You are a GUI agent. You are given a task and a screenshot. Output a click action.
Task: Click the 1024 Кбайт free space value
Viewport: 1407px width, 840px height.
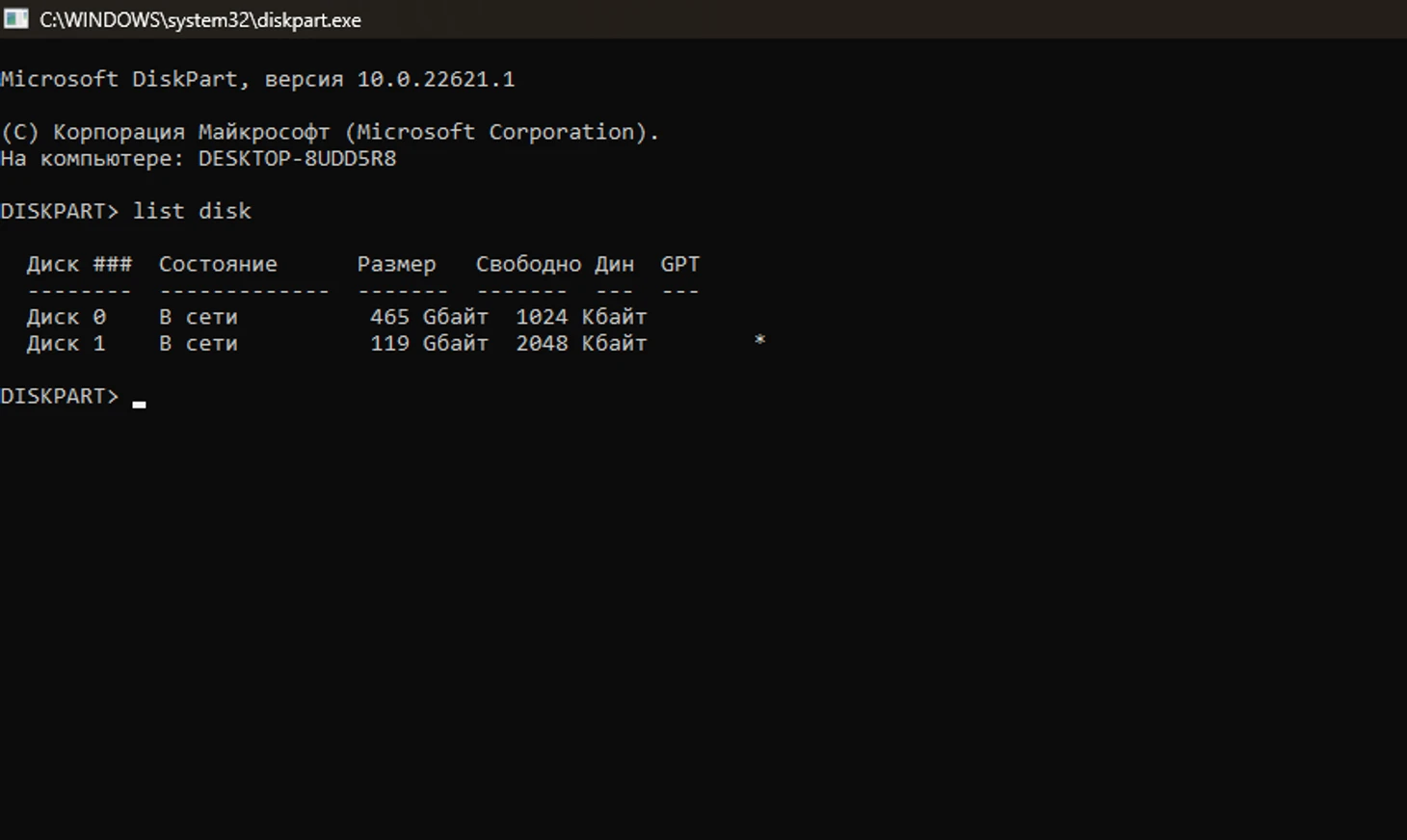pos(581,317)
